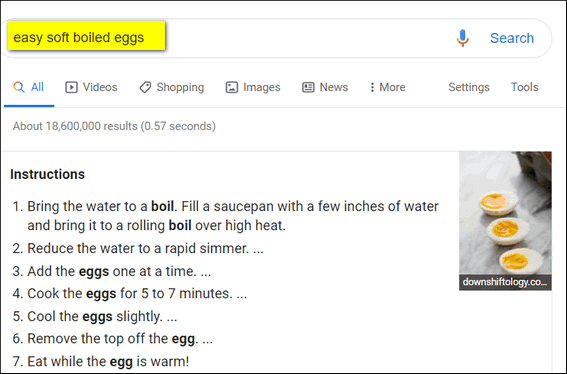
Task: Click the microphone voice search icon
Action: pos(462,38)
